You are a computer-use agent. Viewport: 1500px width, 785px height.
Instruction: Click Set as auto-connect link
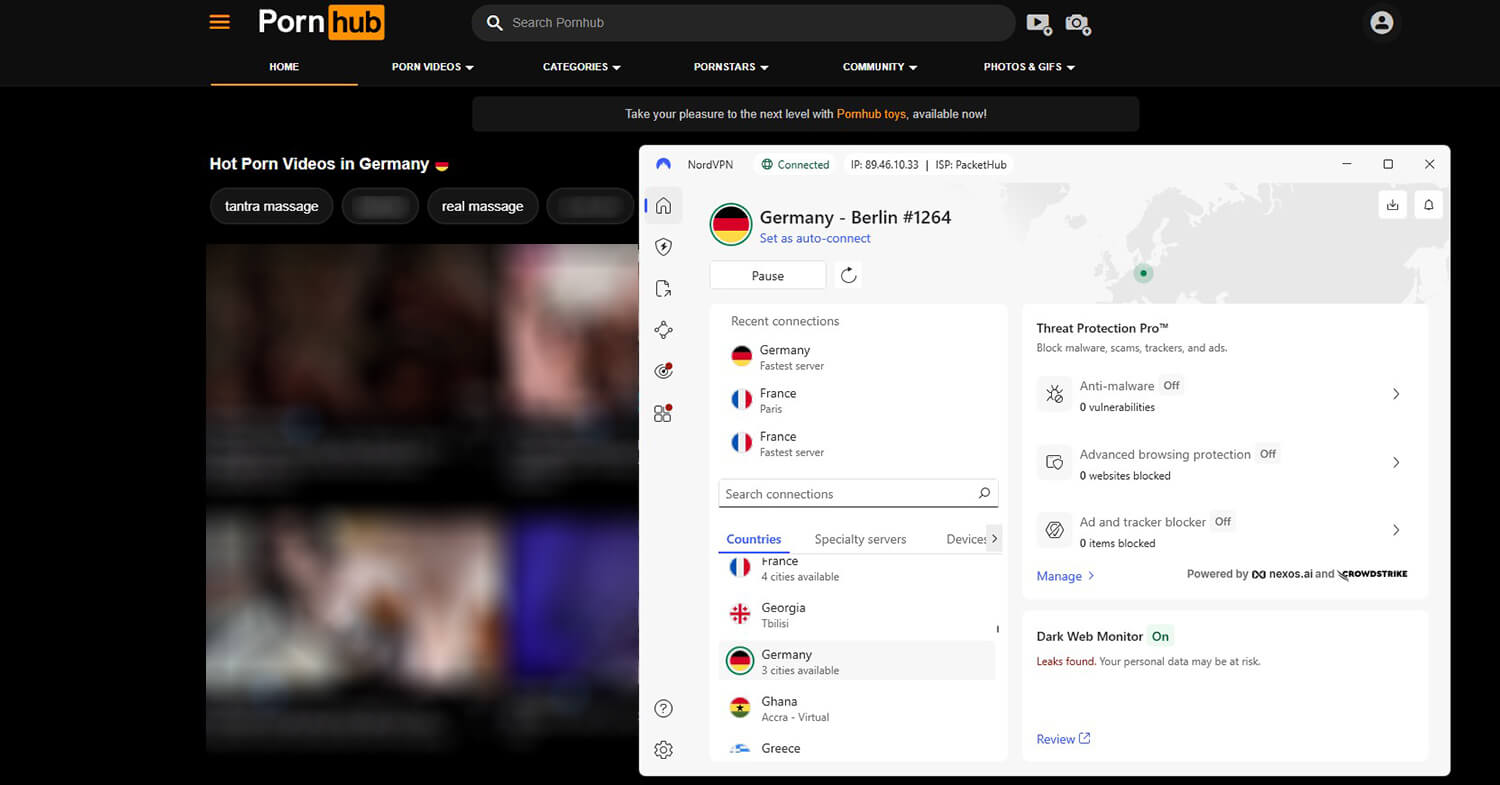(815, 238)
